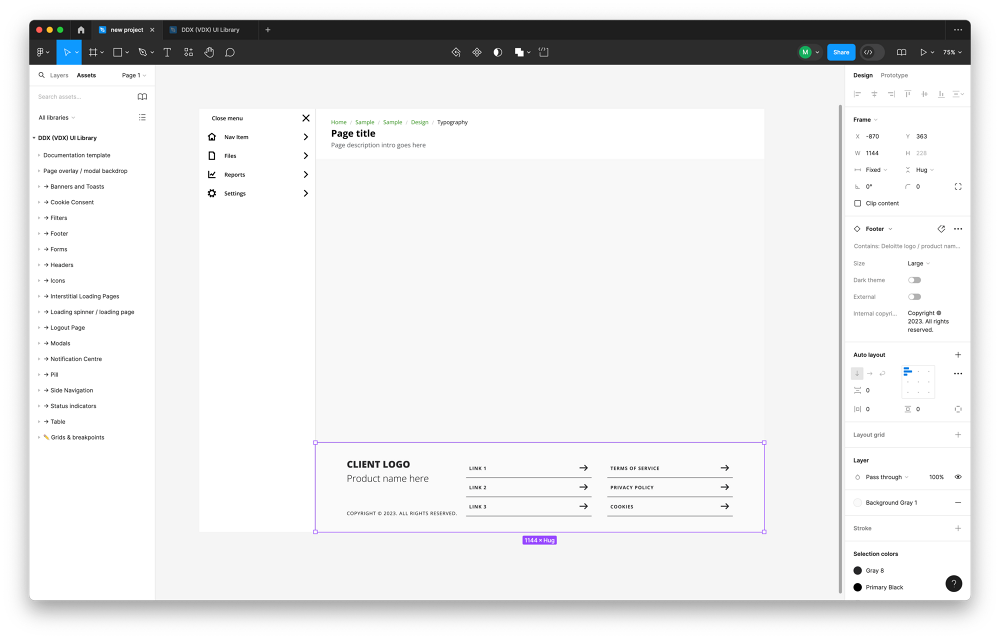Switch to the Assets tab
This screenshot has width=1000, height=639.
(86, 75)
